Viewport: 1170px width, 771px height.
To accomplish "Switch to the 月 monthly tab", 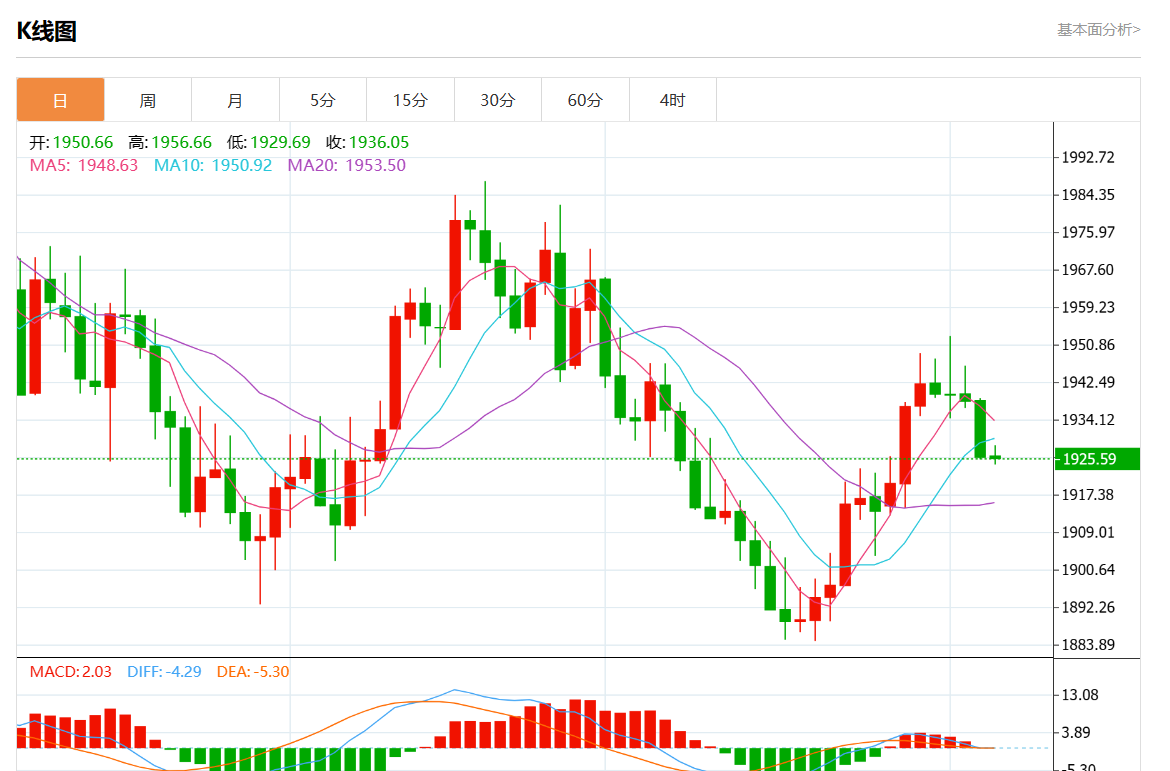I will (235, 99).
